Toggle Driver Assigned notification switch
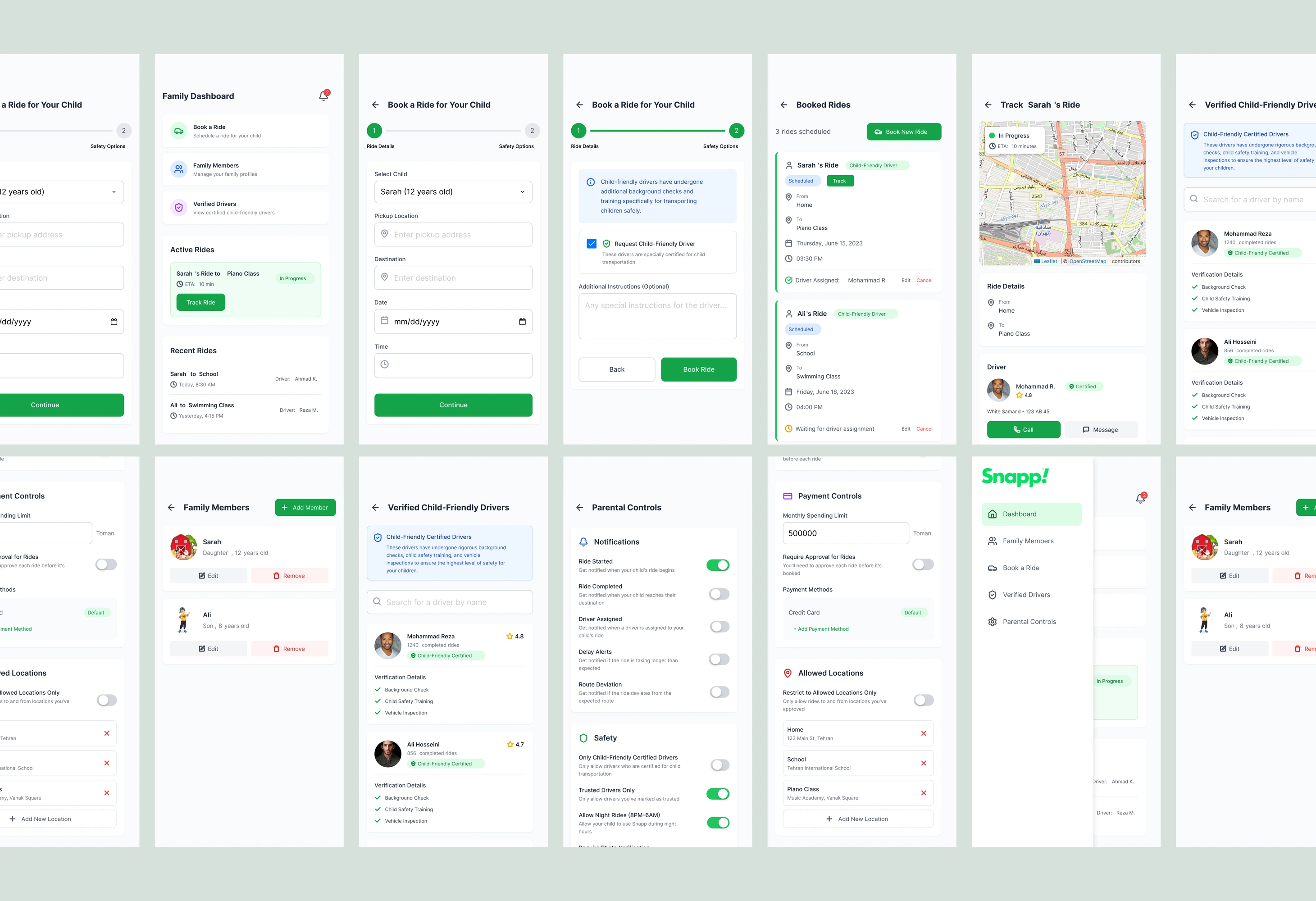The image size is (1316, 901). click(x=719, y=626)
